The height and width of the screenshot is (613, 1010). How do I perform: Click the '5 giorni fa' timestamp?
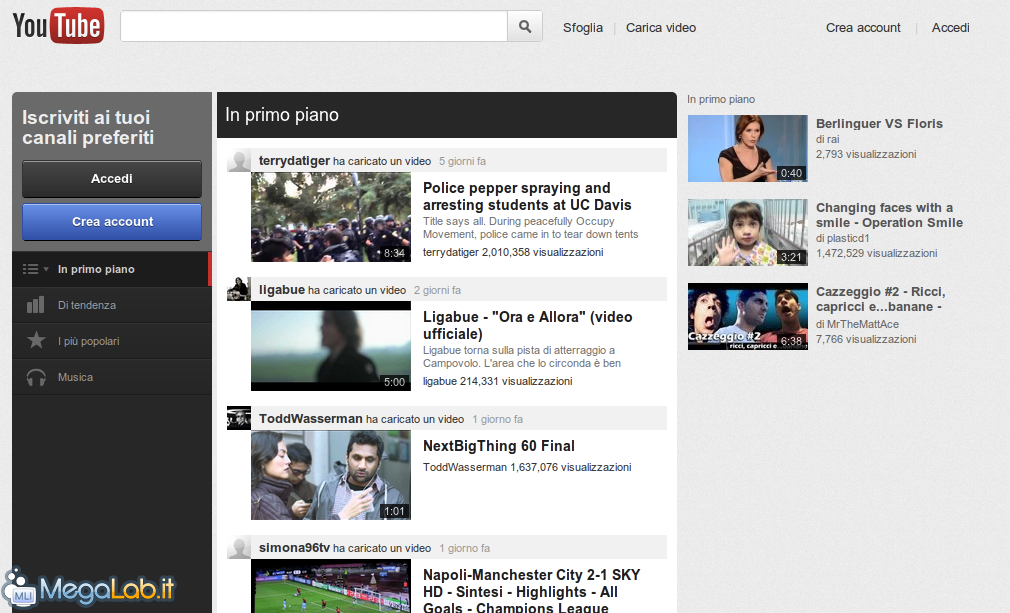pos(462,161)
